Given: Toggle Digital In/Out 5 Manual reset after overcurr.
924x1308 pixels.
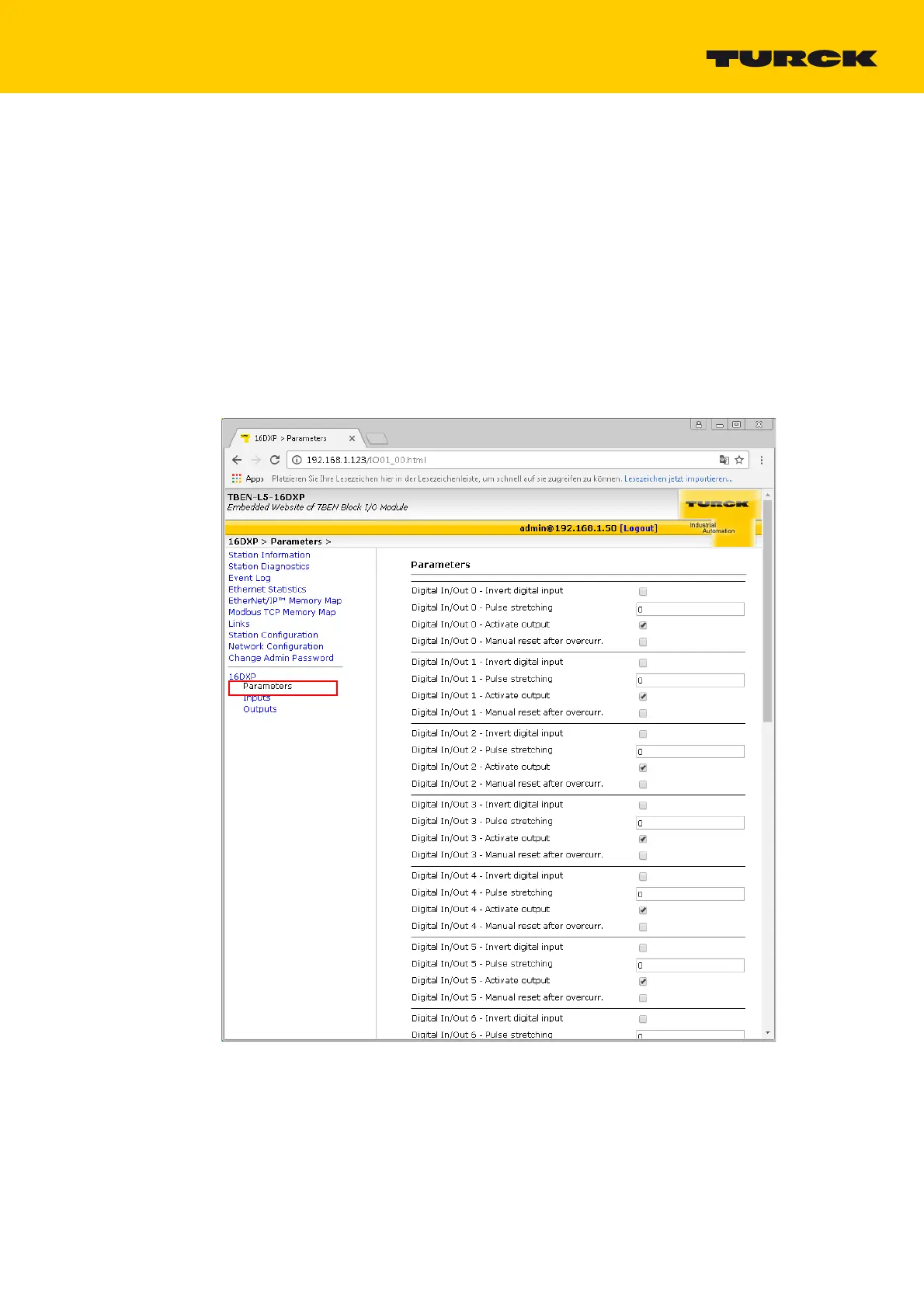Looking at the screenshot, I should [x=643, y=998].
